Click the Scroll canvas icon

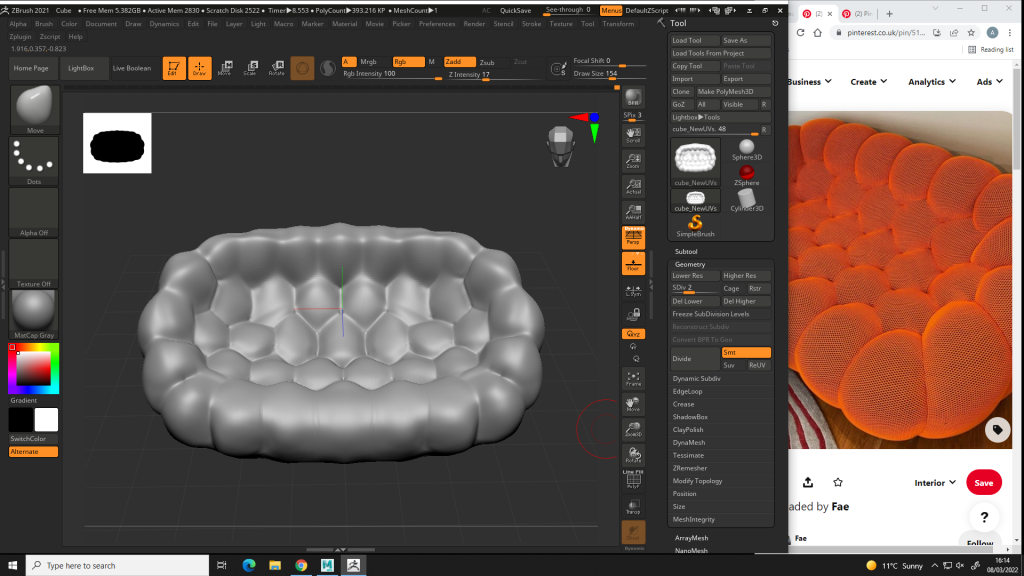coord(633,135)
